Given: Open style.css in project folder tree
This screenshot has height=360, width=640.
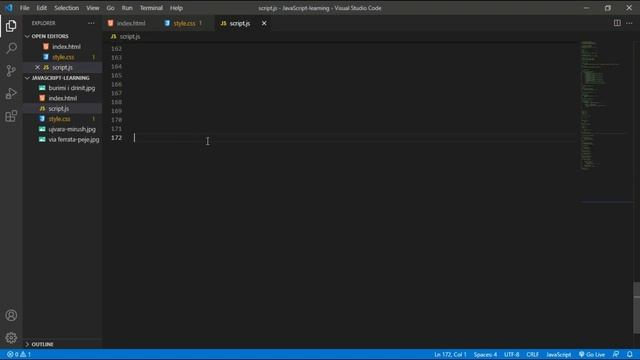Looking at the screenshot, I should pos(59,119).
